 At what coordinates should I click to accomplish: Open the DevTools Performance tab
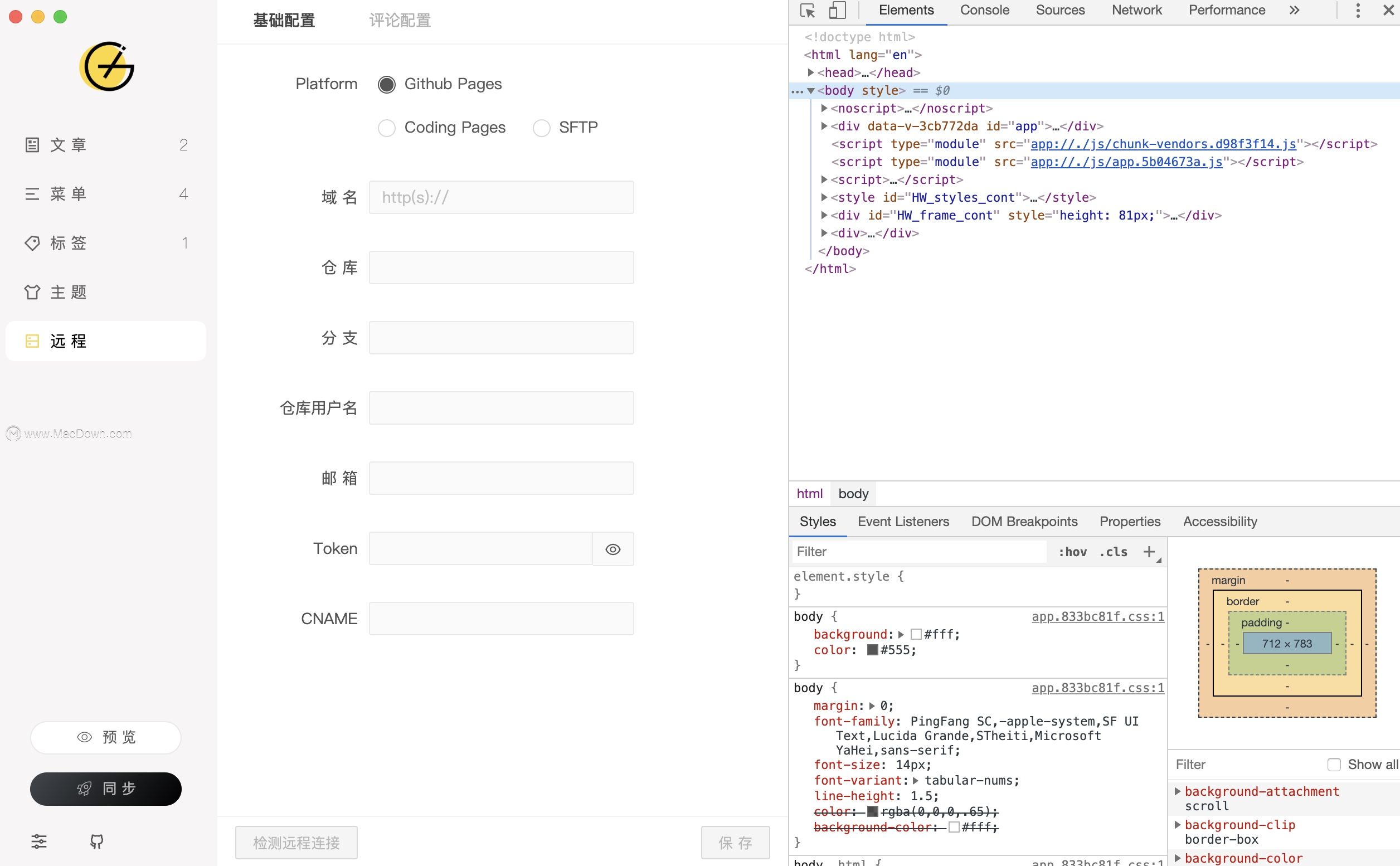pyautogui.click(x=1227, y=10)
